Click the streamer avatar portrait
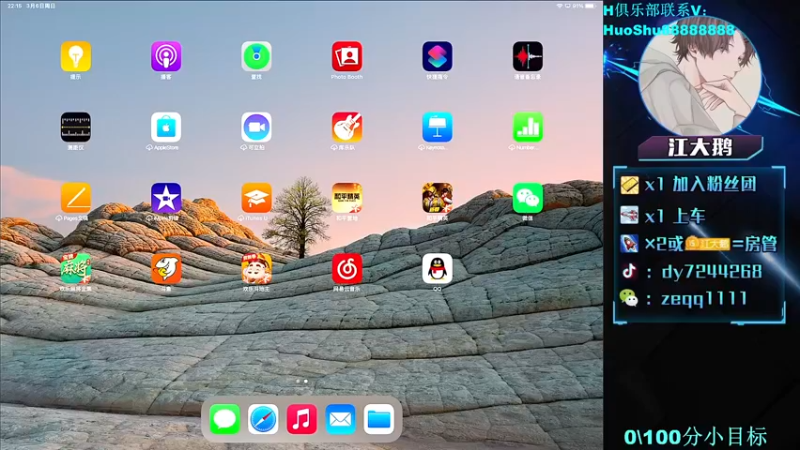The height and width of the screenshot is (450, 800). [x=700, y=77]
